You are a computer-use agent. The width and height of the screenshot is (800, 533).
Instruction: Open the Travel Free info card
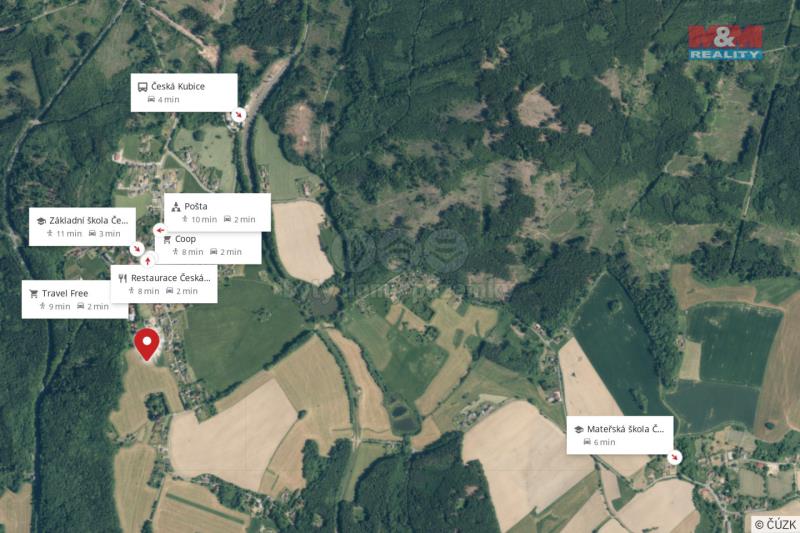75,299
